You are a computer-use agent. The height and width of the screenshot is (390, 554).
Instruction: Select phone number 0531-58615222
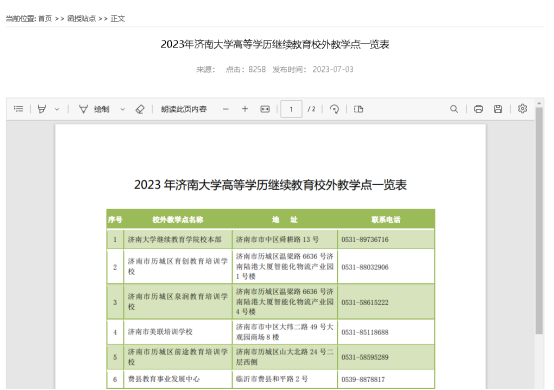tap(365, 302)
